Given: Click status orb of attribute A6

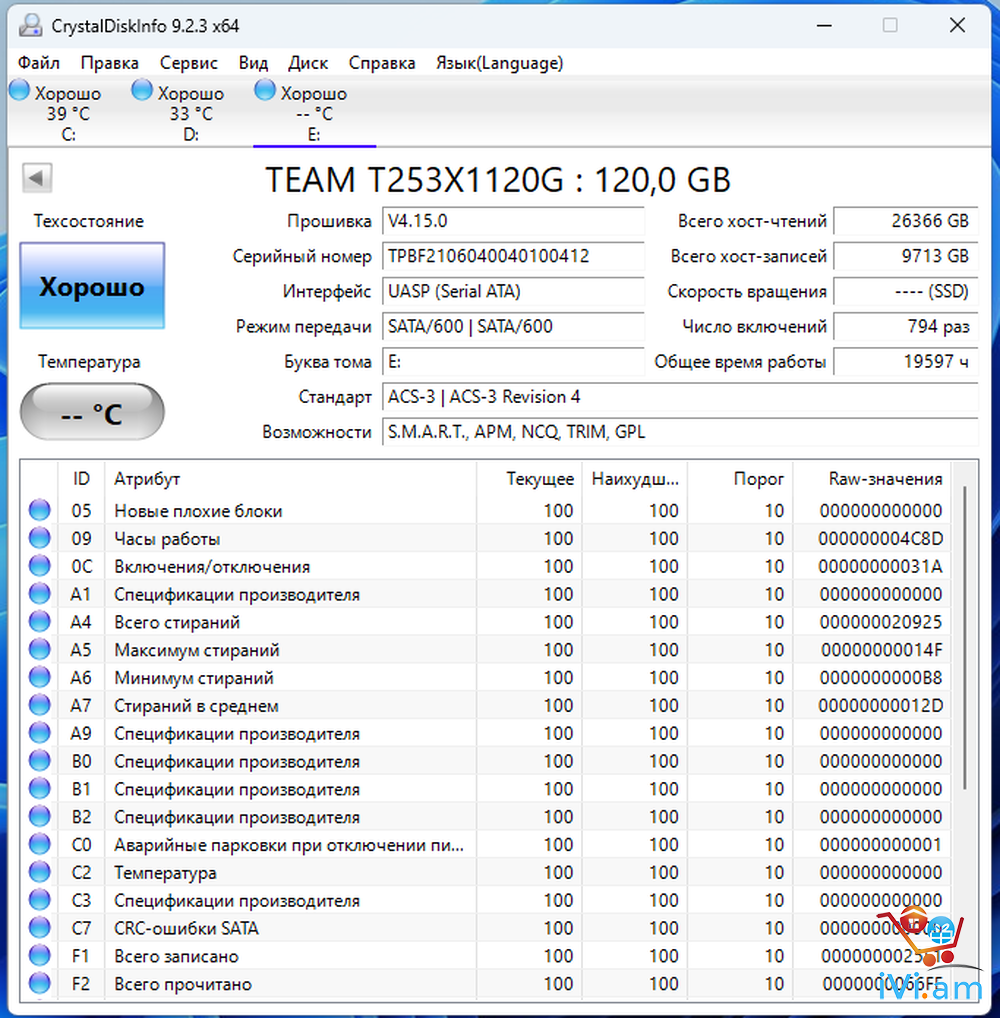Looking at the screenshot, I should coord(40,678).
